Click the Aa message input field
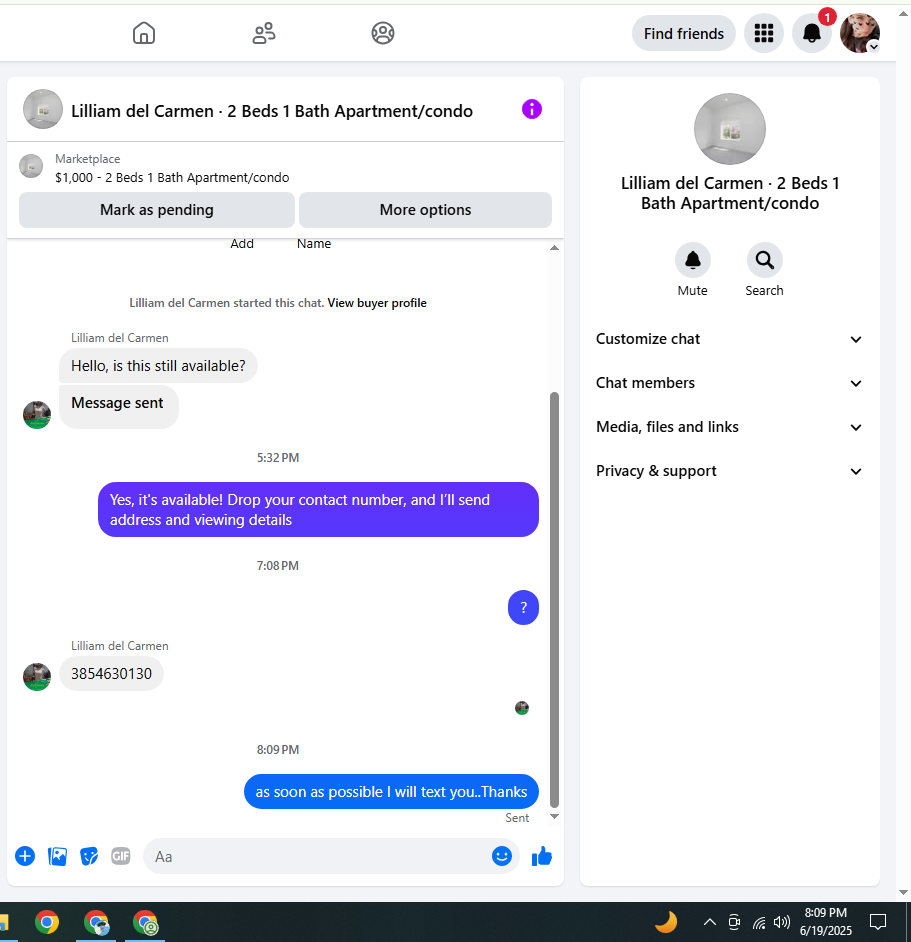 tap(317, 856)
